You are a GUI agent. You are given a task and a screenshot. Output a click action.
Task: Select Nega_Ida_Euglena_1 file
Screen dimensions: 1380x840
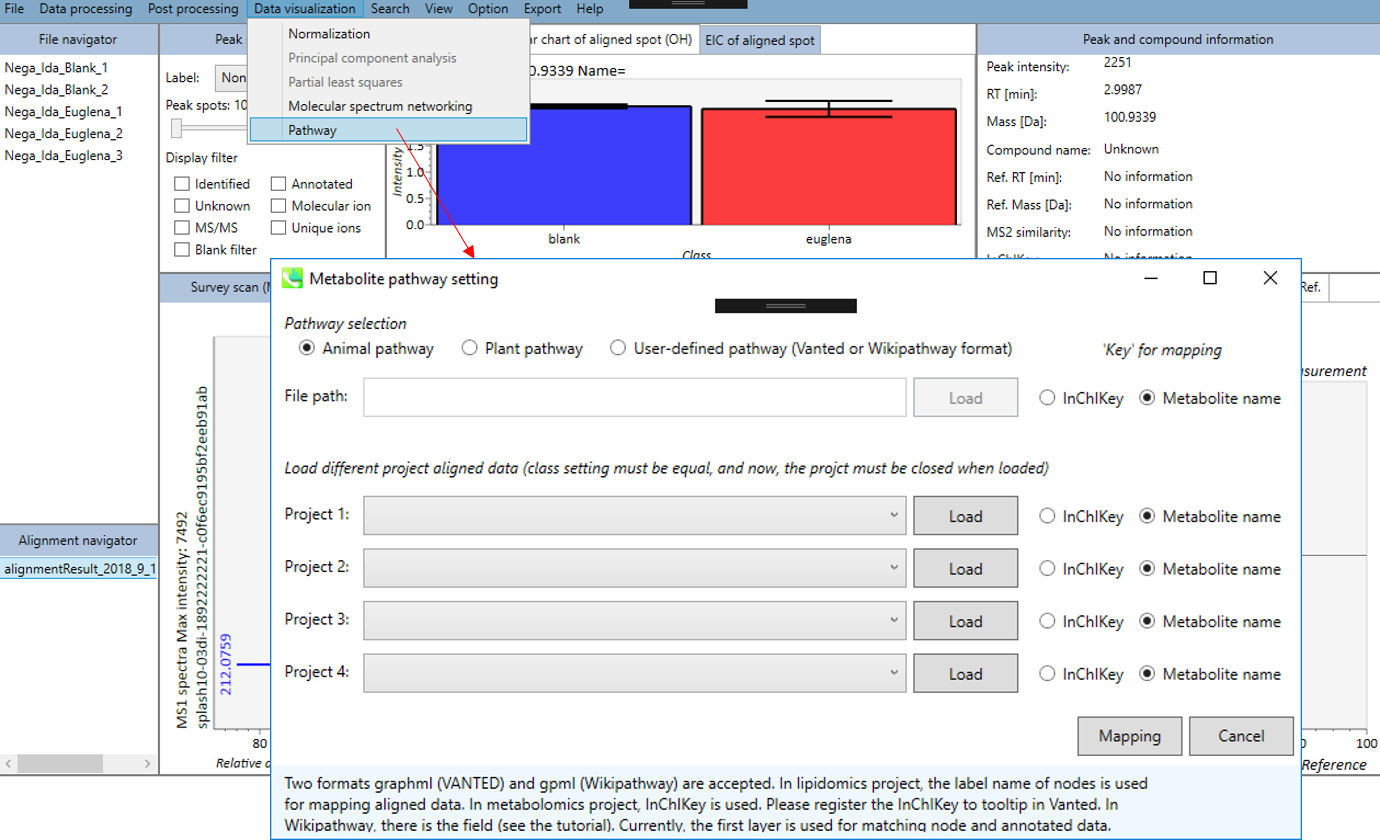click(x=63, y=112)
